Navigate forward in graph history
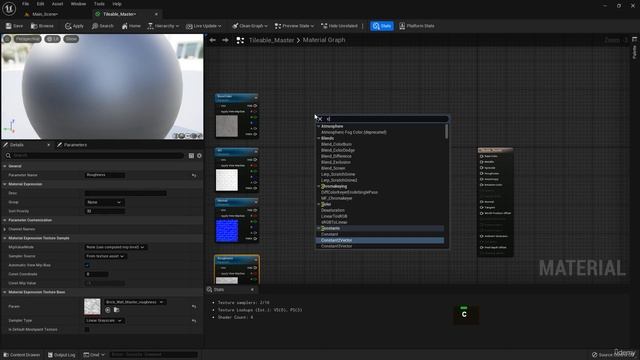640x360 pixels. 225,40
